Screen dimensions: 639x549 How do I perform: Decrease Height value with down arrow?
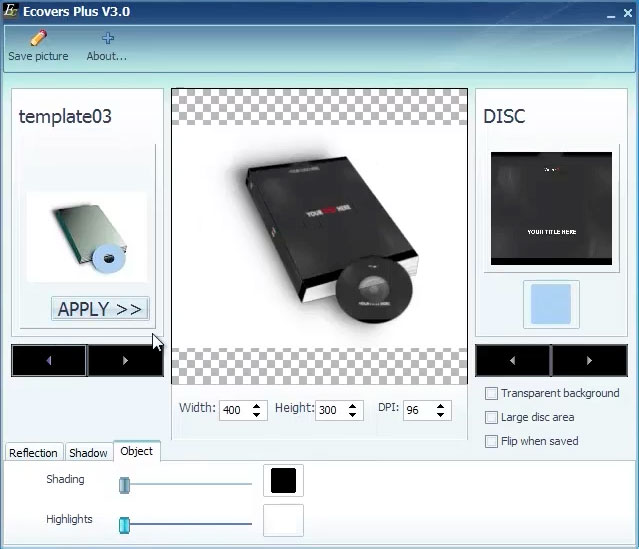click(353, 414)
